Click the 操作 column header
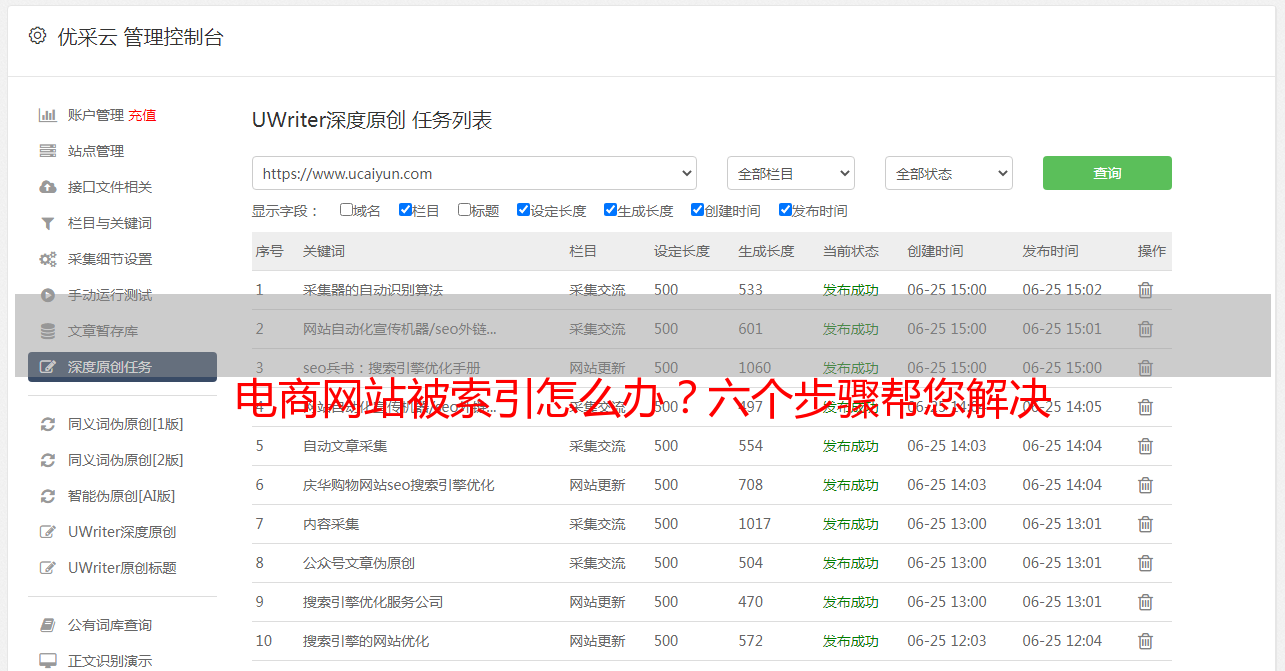This screenshot has width=1285, height=671. tap(1152, 251)
